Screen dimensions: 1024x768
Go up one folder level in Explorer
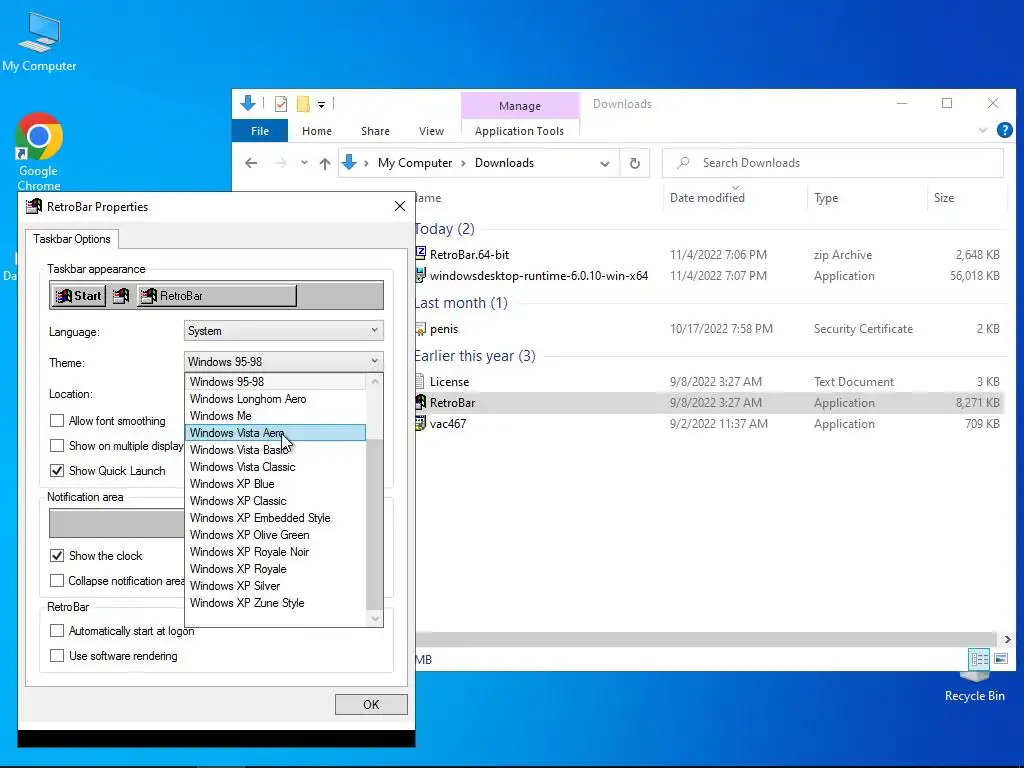click(x=325, y=163)
